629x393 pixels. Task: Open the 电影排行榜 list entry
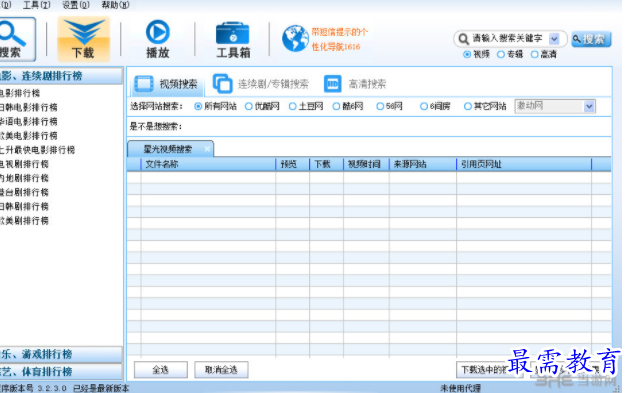point(20,93)
